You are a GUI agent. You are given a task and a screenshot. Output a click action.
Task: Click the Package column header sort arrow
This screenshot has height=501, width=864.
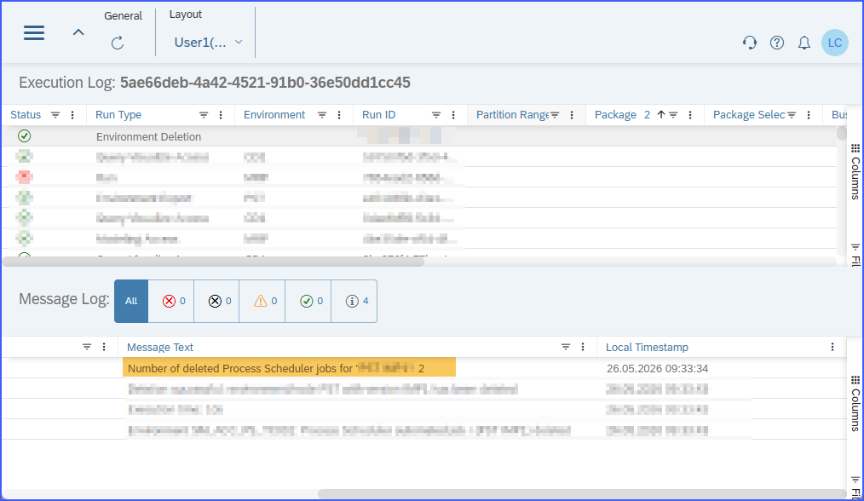(x=661, y=115)
